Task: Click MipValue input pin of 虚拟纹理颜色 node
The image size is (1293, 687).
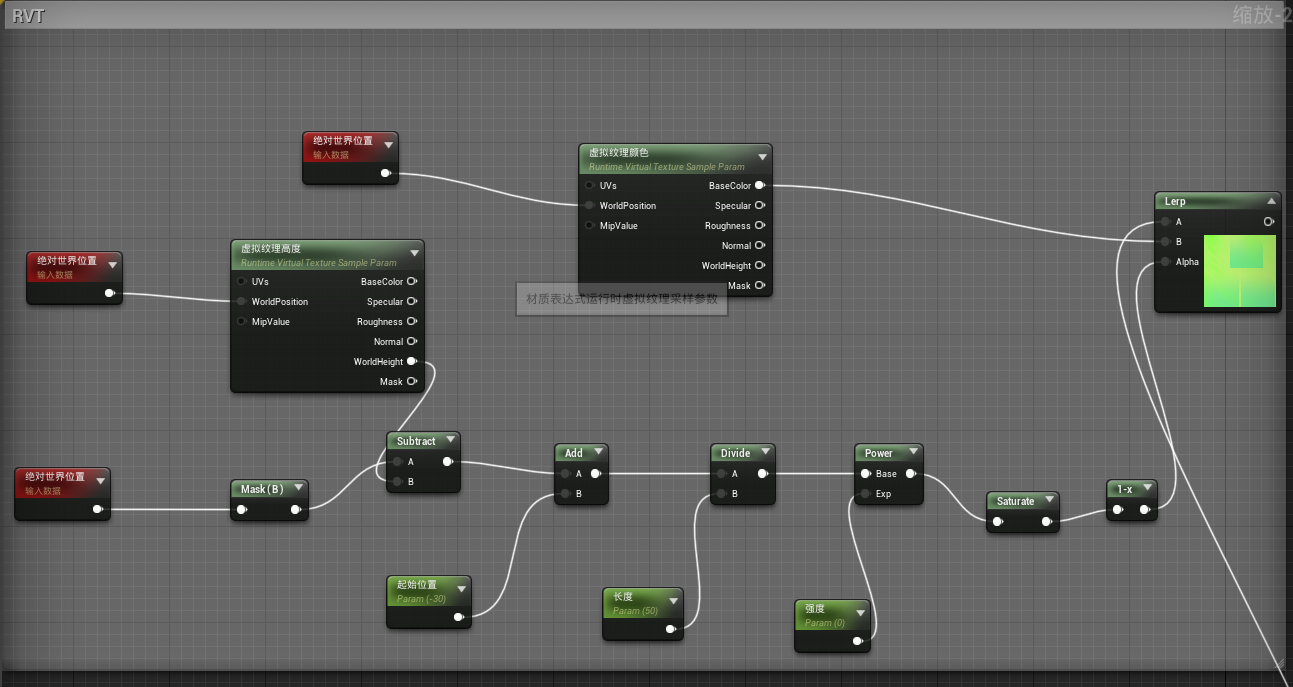Action: click(590, 225)
